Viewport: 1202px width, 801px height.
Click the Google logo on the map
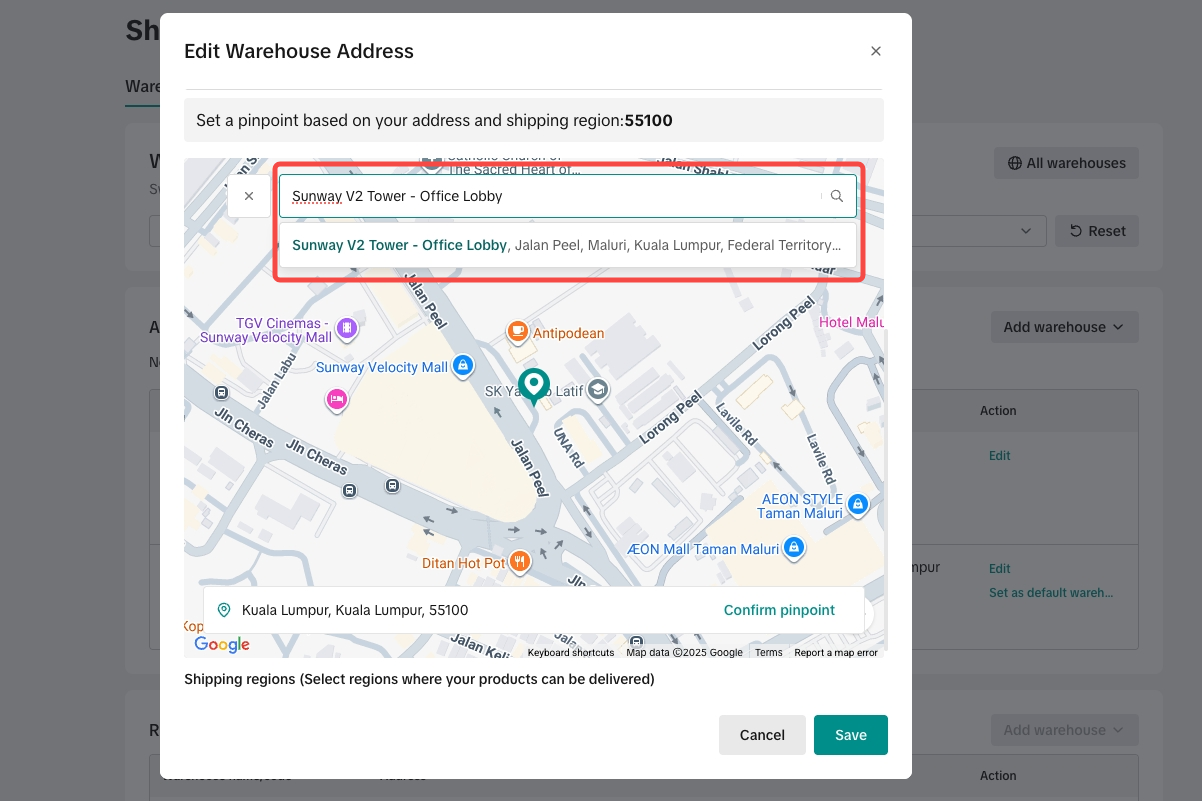222,645
